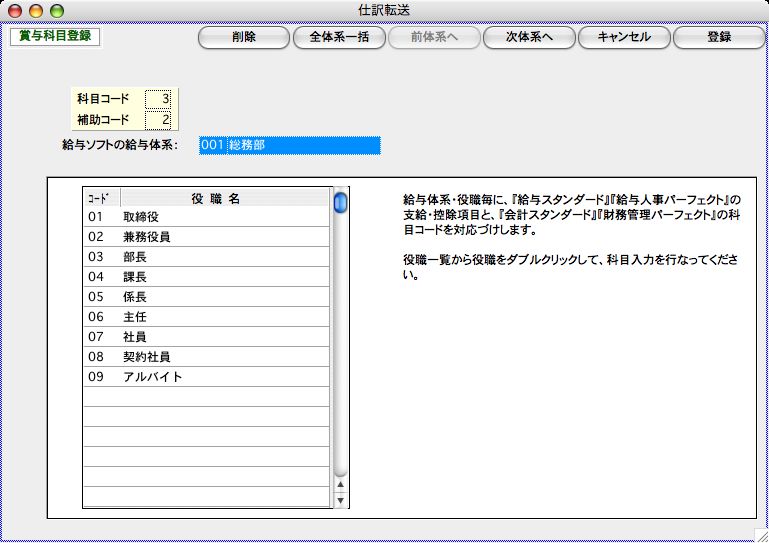769x543 pixels.
Task: Select row 04 課長 in the list
Action: (x=206, y=277)
